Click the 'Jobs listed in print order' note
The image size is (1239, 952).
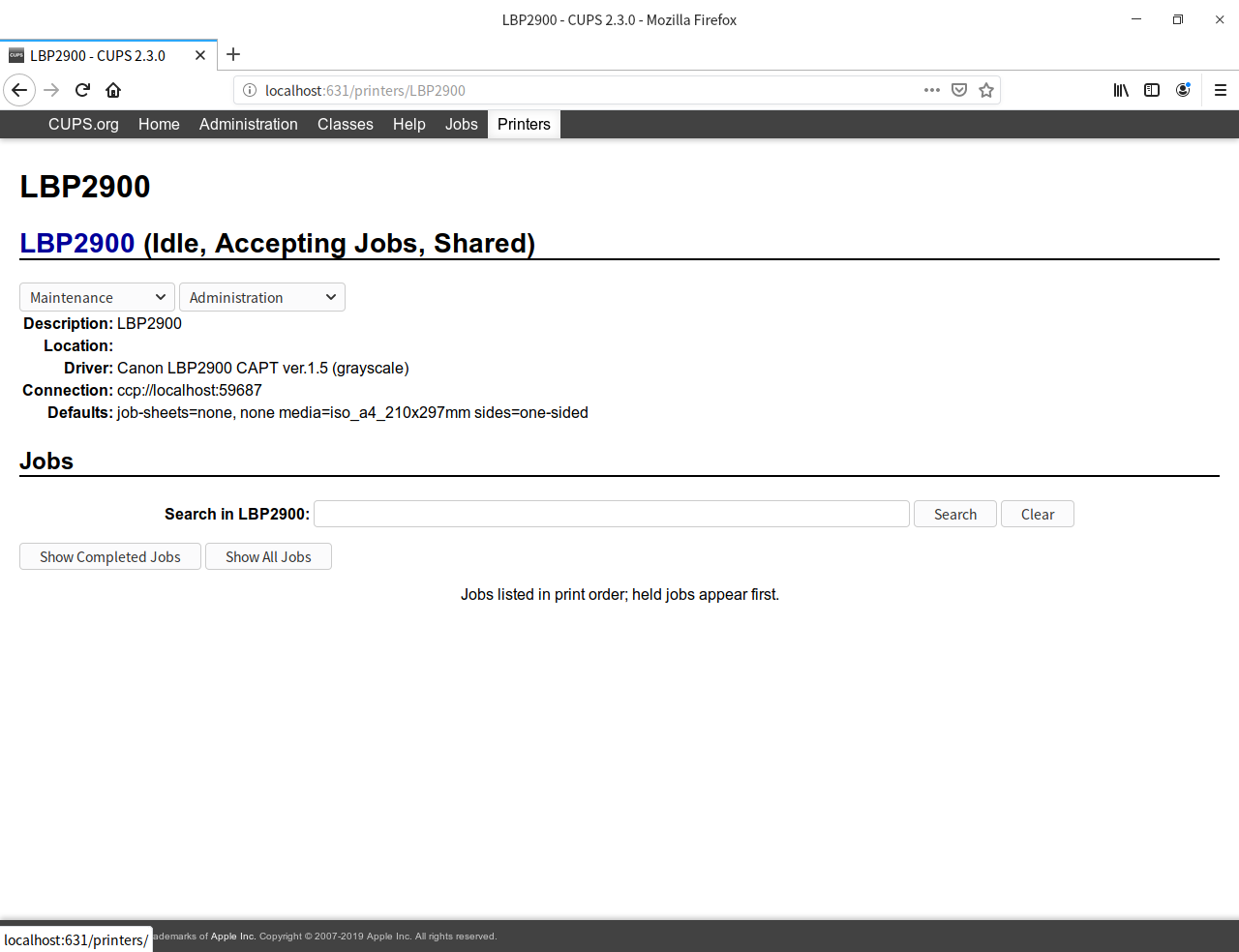pos(619,594)
